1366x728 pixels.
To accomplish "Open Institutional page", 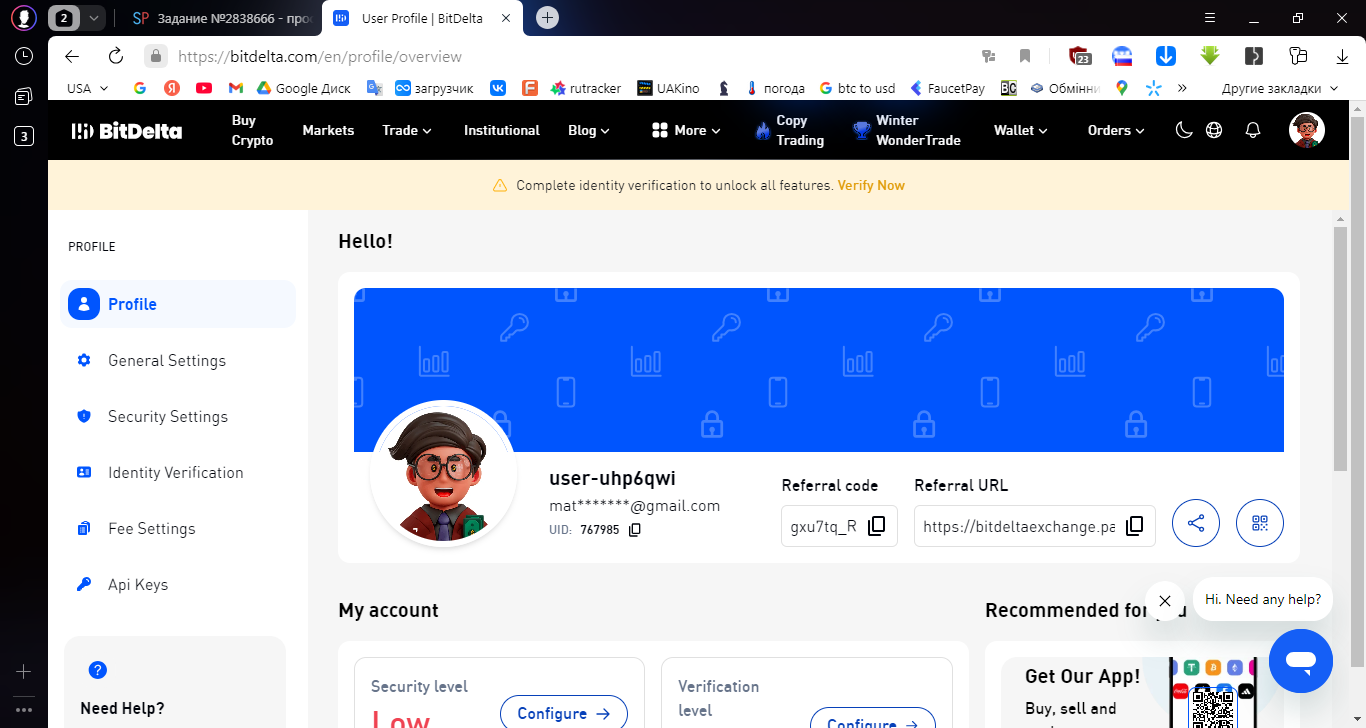I will click(502, 130).
